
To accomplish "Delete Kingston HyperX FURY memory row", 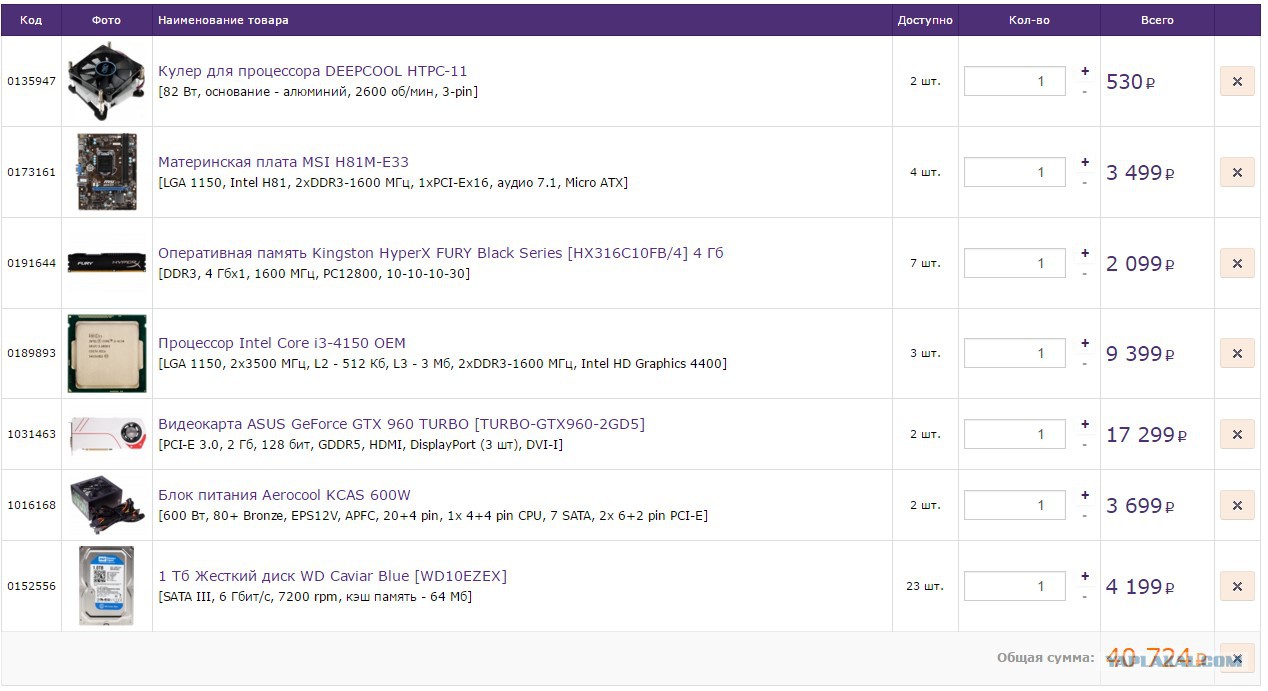I will [1237, 263].
